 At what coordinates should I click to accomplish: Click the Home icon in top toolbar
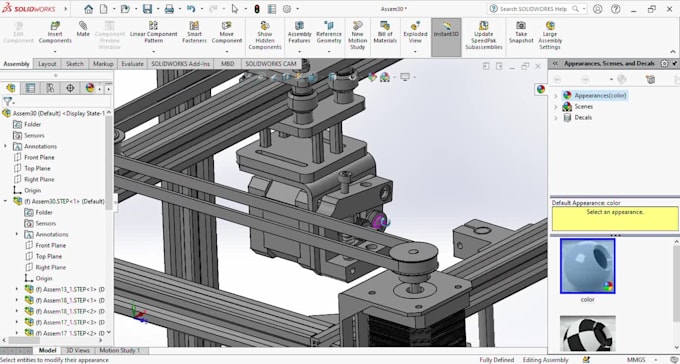click(88, 9)
